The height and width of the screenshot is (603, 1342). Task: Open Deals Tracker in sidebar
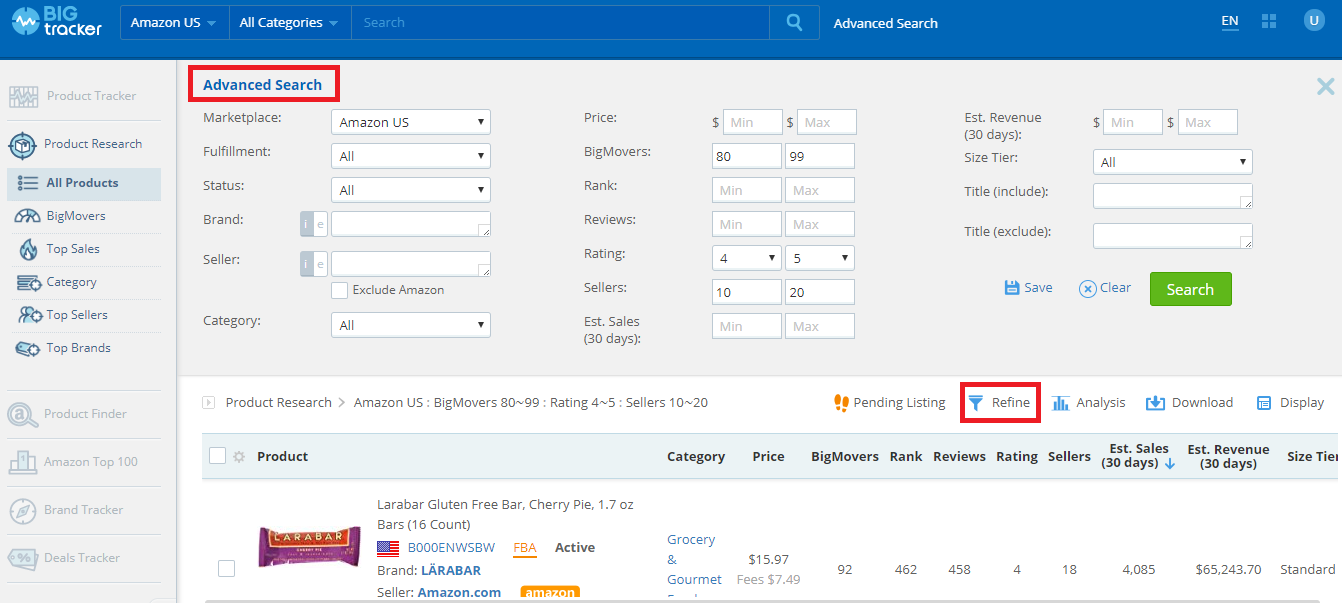click(x=64, y=558)
